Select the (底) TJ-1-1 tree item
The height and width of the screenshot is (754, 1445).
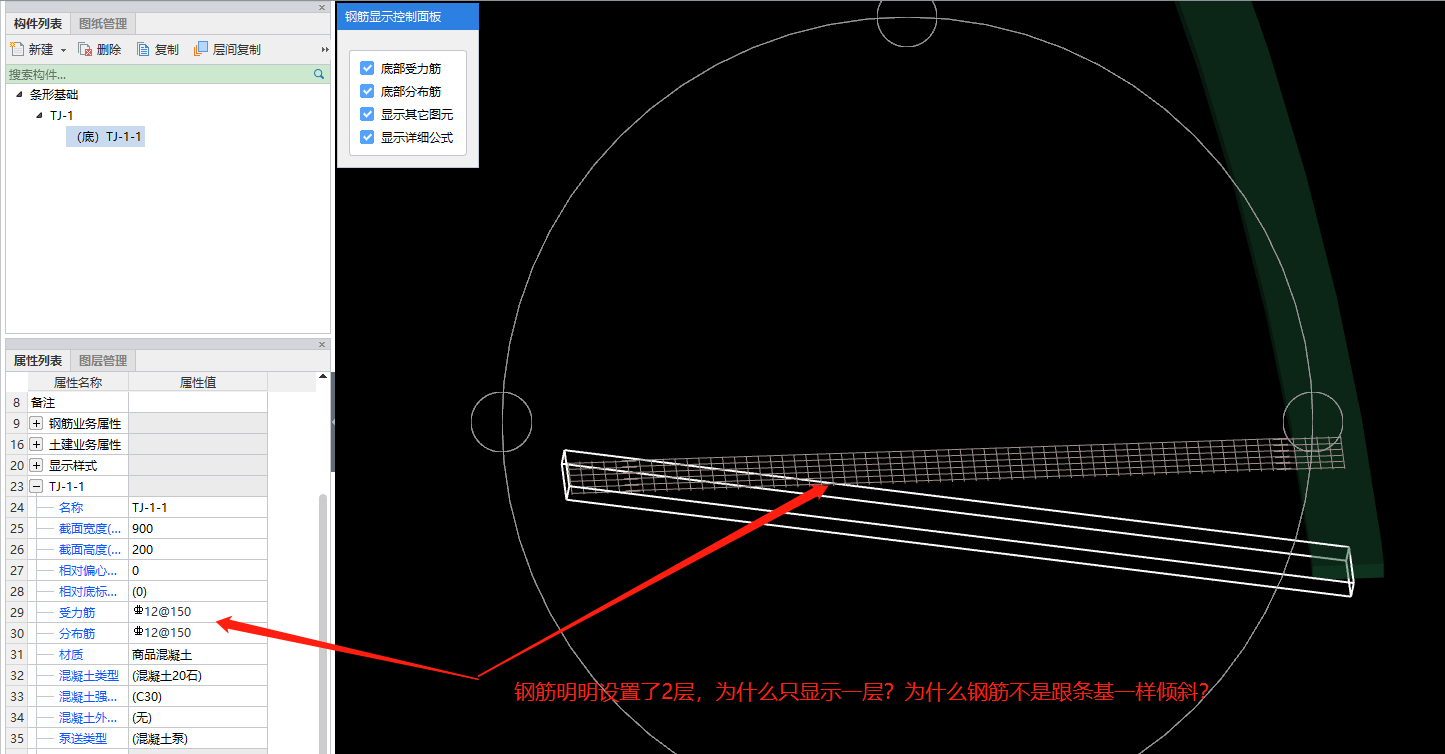[106, 136]
